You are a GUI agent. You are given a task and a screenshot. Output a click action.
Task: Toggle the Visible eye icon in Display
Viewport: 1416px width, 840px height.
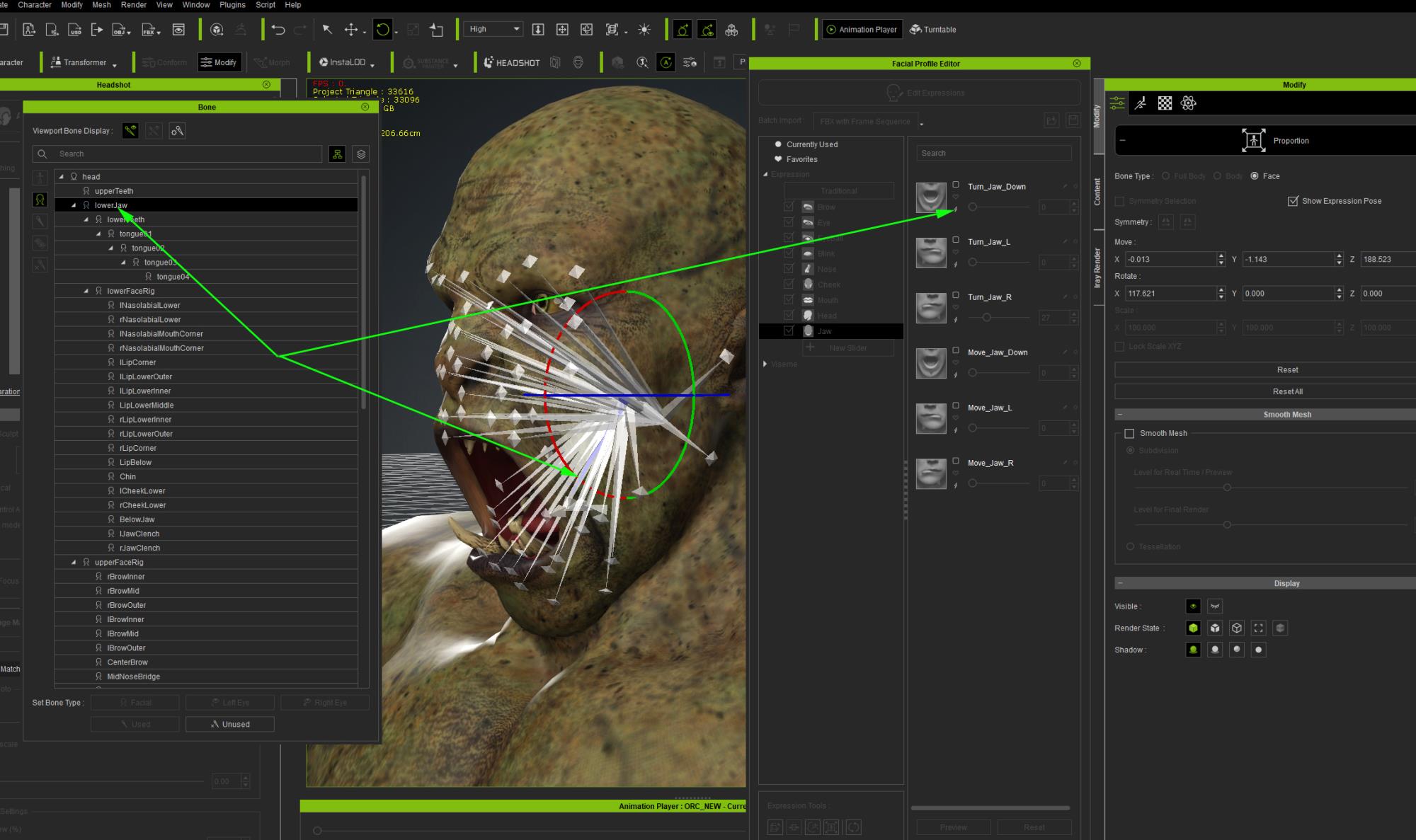[1193, 606]
